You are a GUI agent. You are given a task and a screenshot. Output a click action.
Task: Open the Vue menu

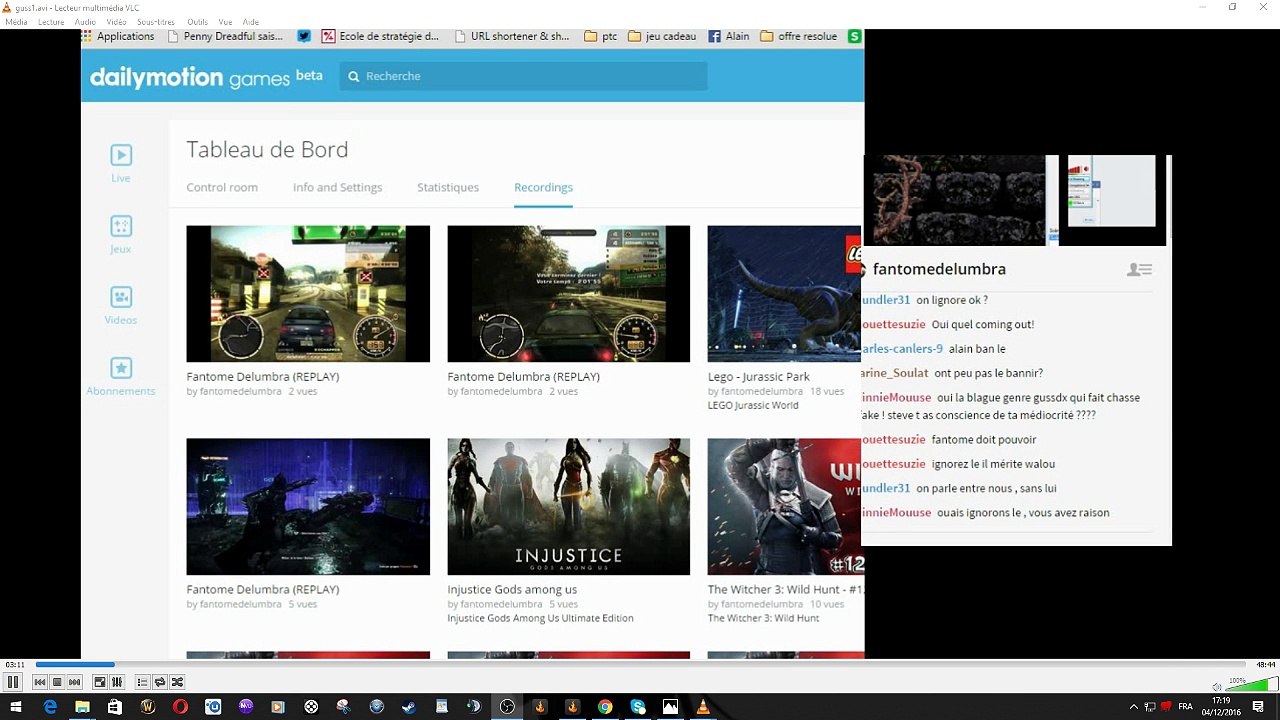coord(225,22)
